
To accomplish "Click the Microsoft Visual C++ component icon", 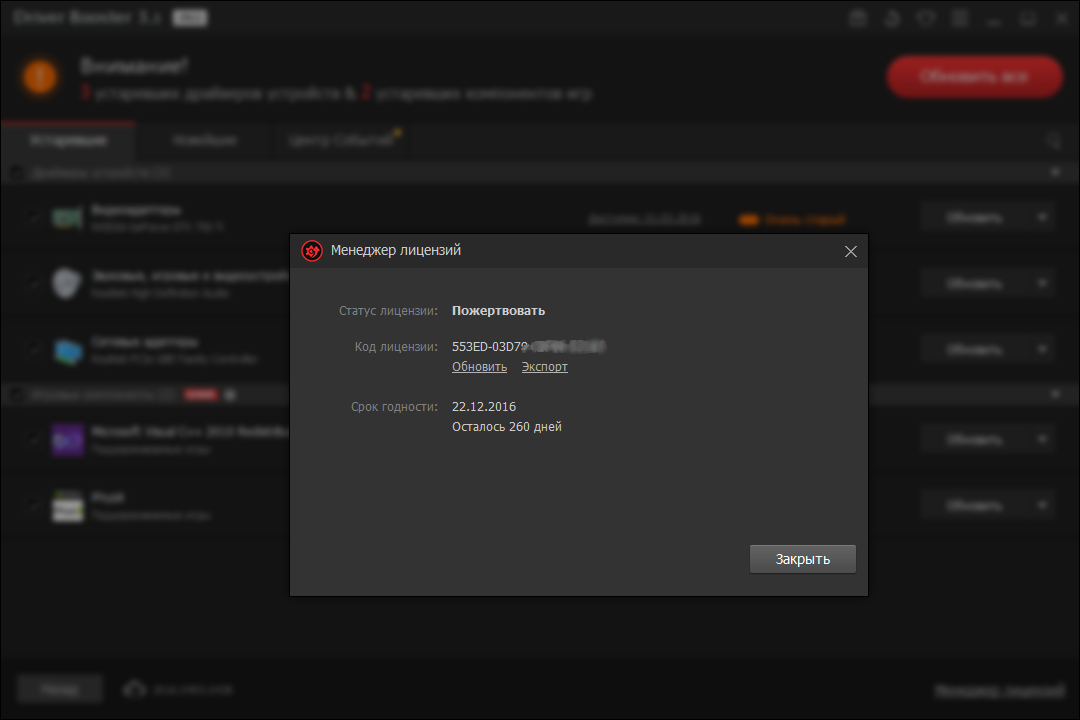I will (x=67, y=439).
